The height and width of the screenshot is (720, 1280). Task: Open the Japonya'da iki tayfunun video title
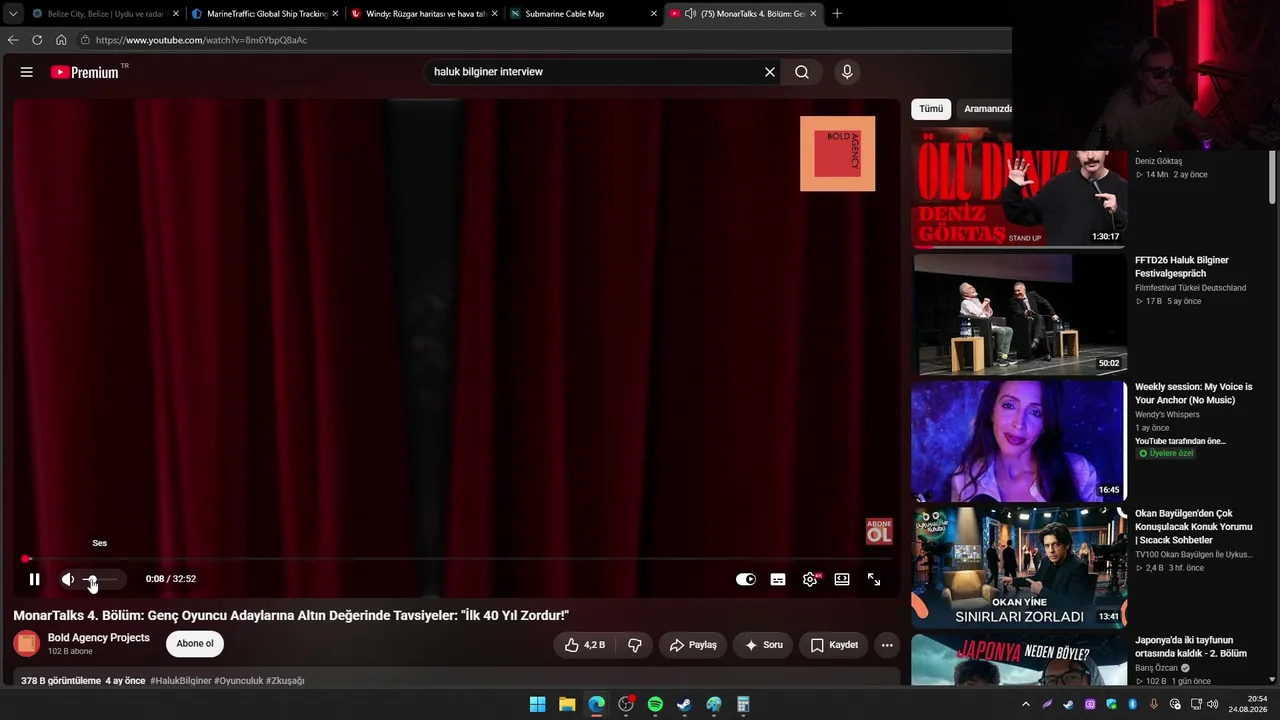pos(1191,647)
